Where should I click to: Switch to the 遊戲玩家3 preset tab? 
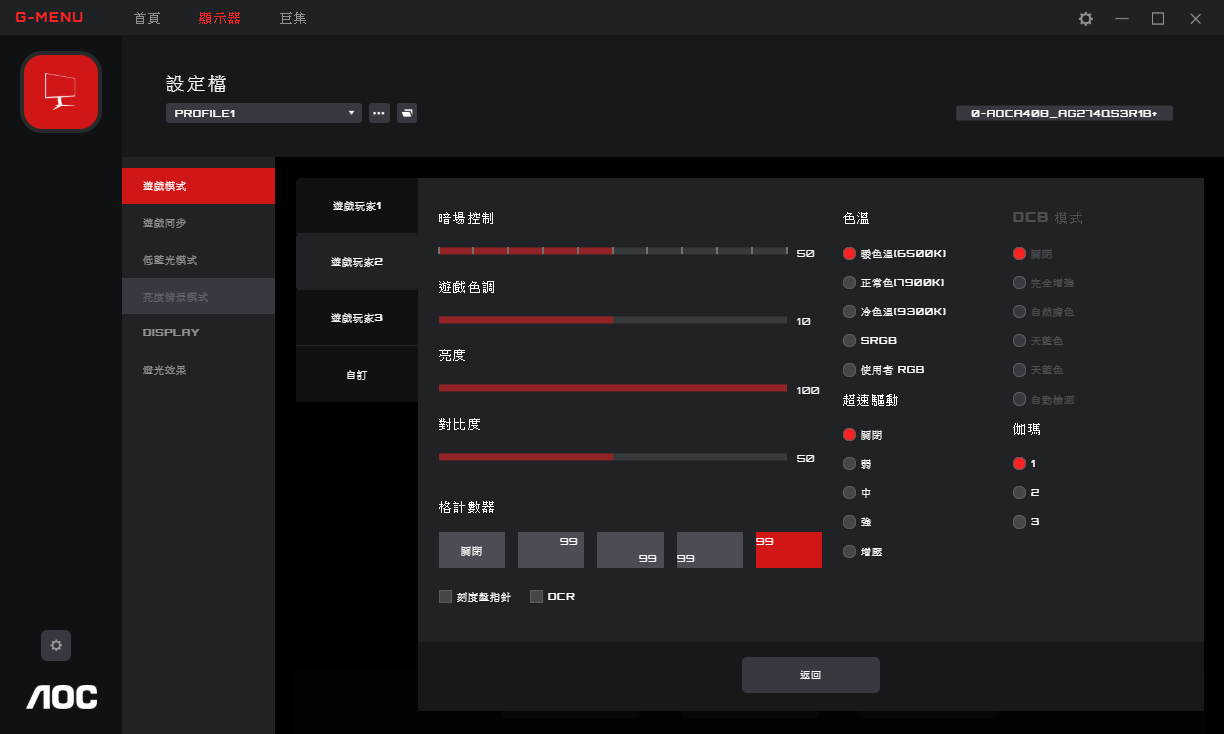(x=357, y=318)
